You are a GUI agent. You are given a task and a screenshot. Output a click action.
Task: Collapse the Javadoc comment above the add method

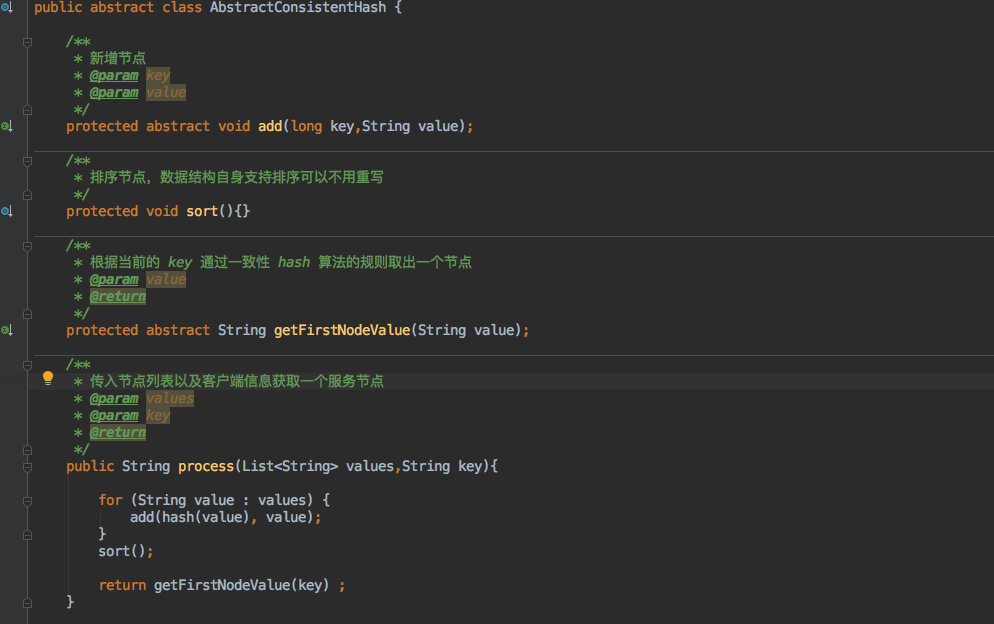[27, 42]
